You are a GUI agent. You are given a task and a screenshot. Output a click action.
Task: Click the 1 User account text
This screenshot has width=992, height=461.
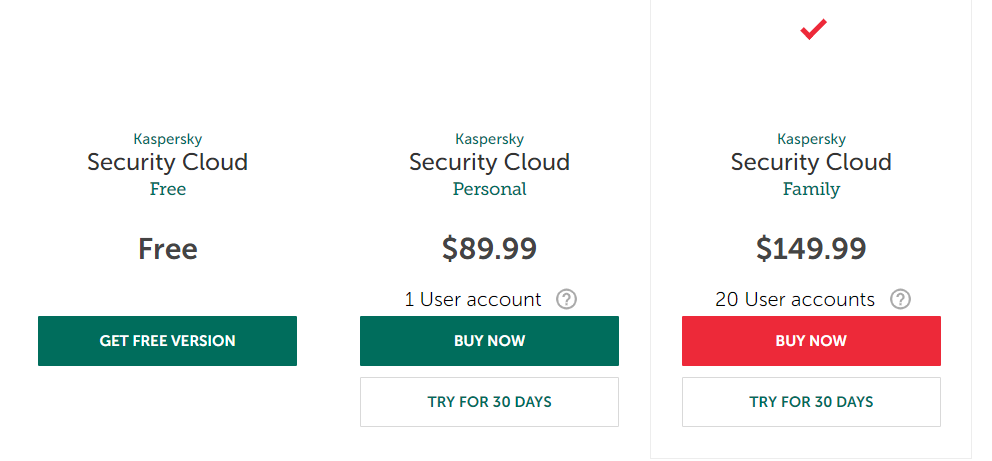[473, 299]
